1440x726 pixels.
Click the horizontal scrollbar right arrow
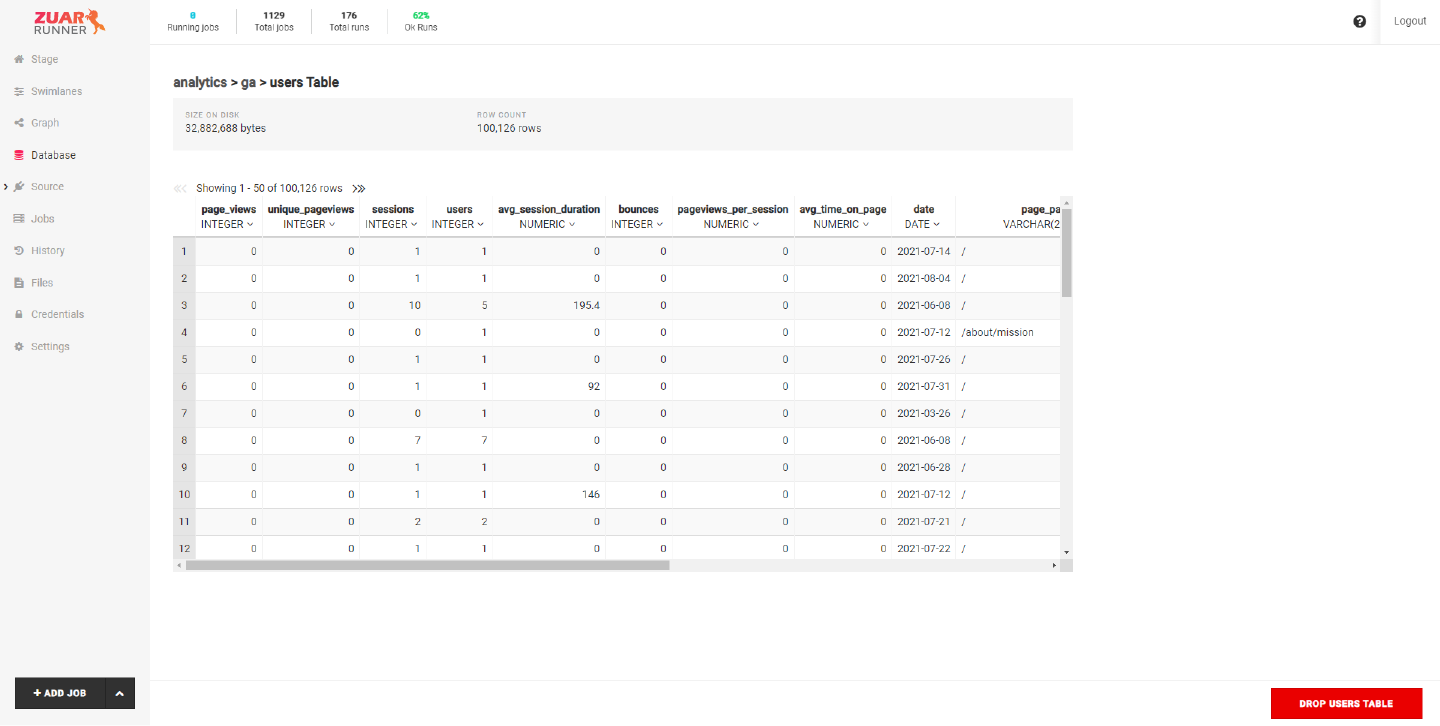[x=1054, y=565]
